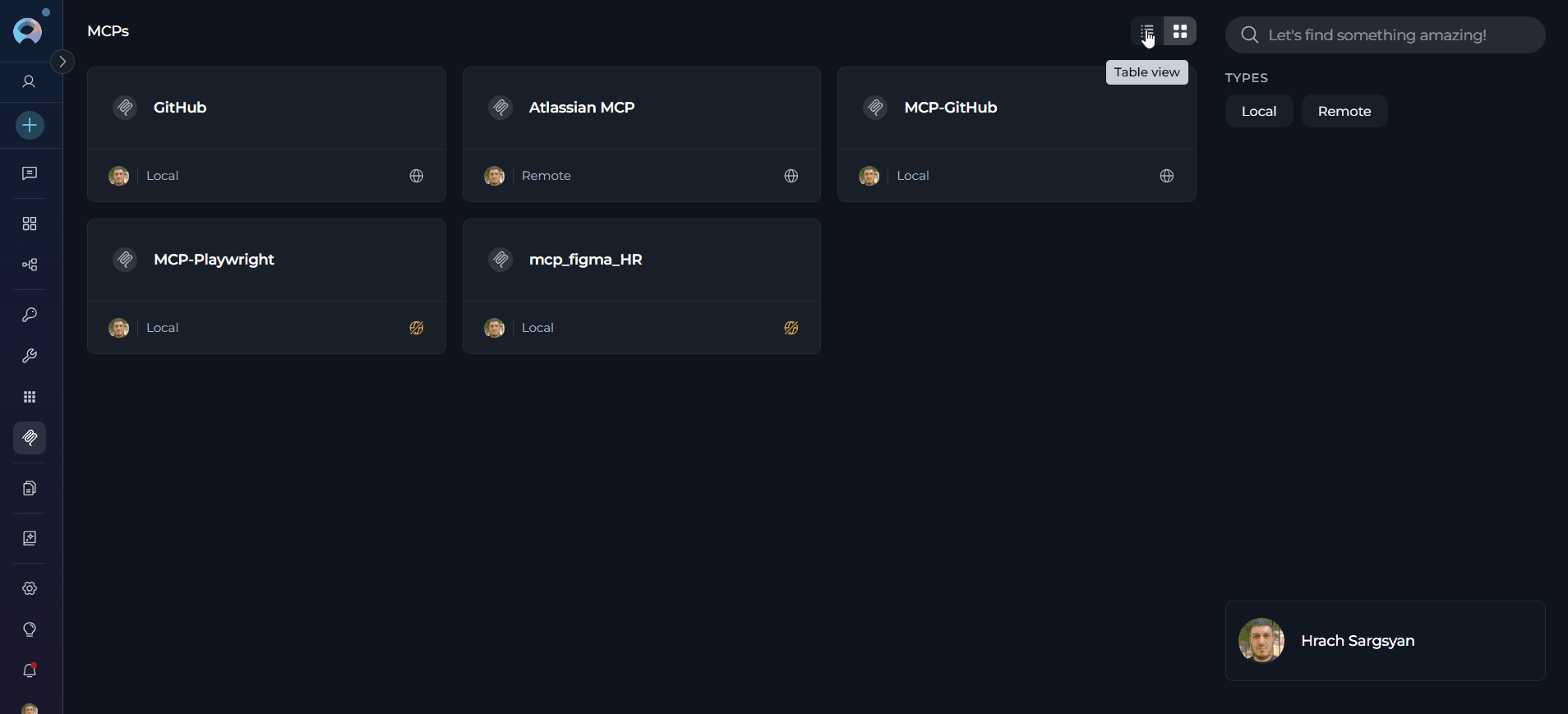This screenshot has width=1568, height=714.
Task: Open the lightbulb tips sidebar icon
Action: tap(30, 629)
